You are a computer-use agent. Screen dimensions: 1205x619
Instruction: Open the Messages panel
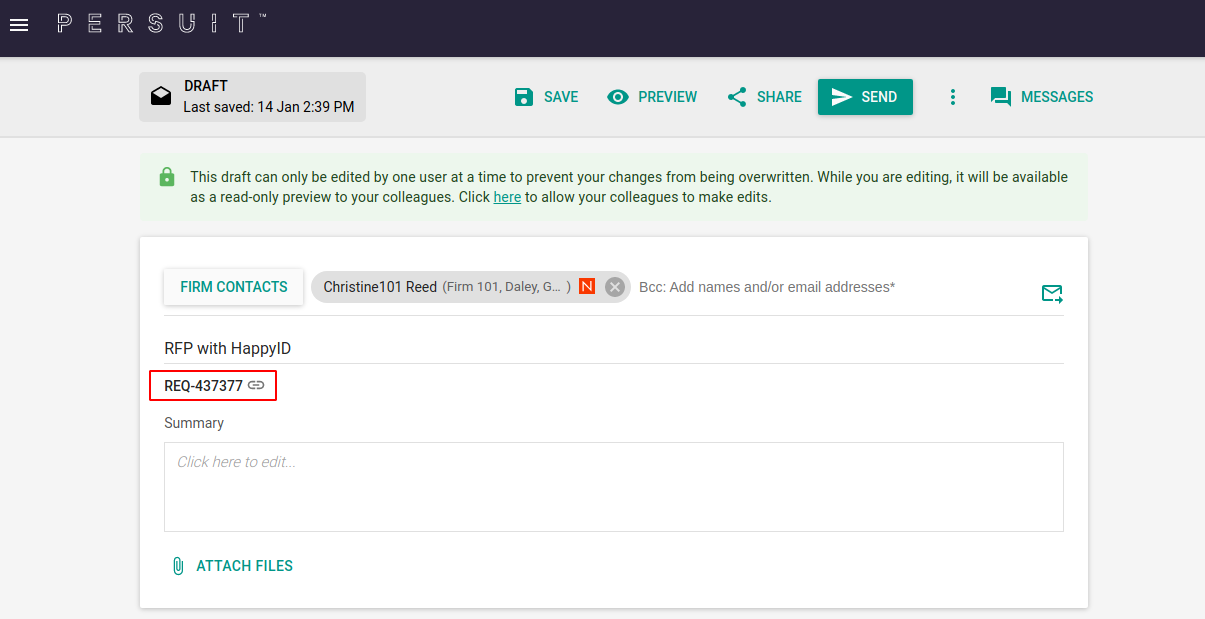click(1041, 97)
